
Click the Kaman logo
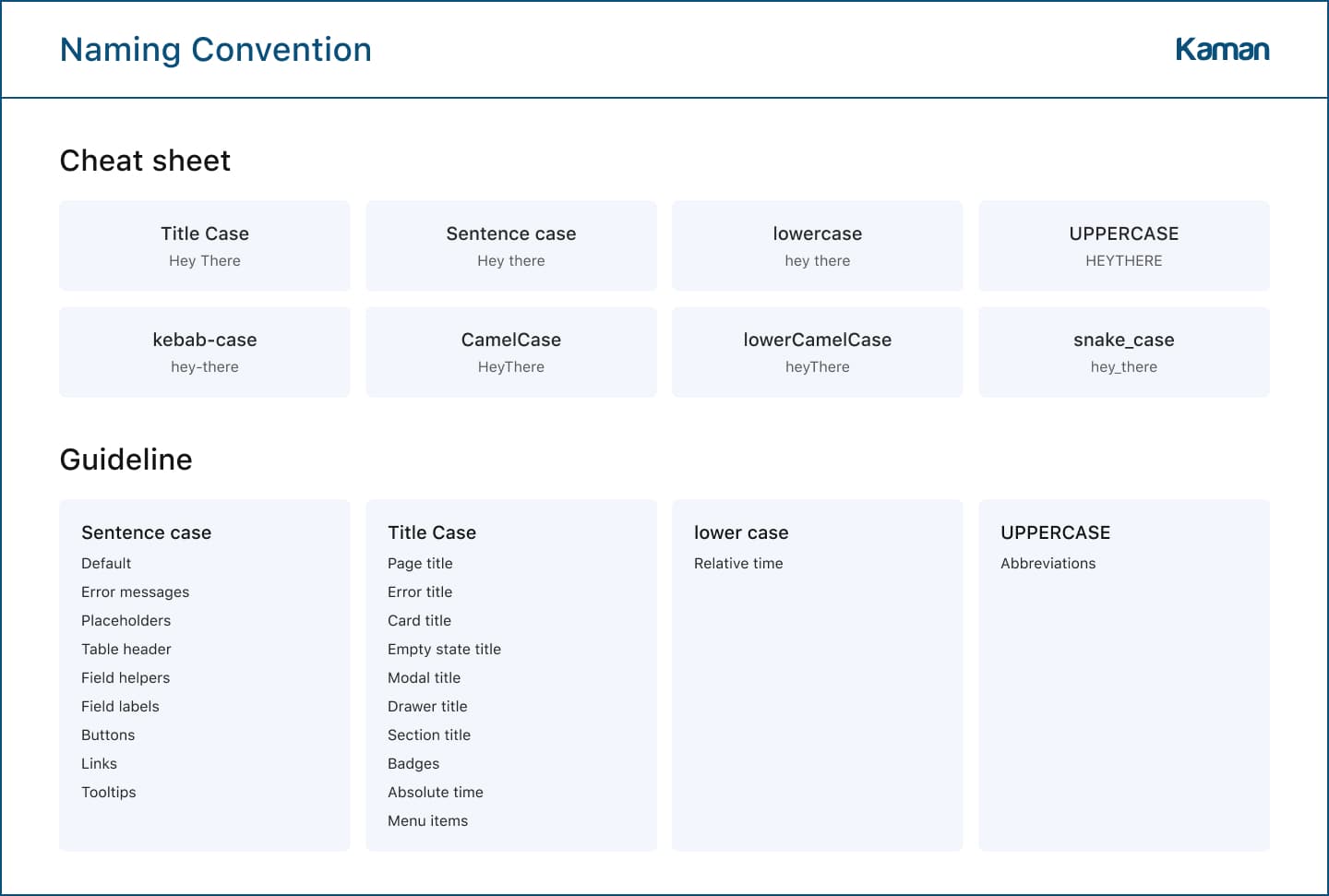tap(1222, 49)
